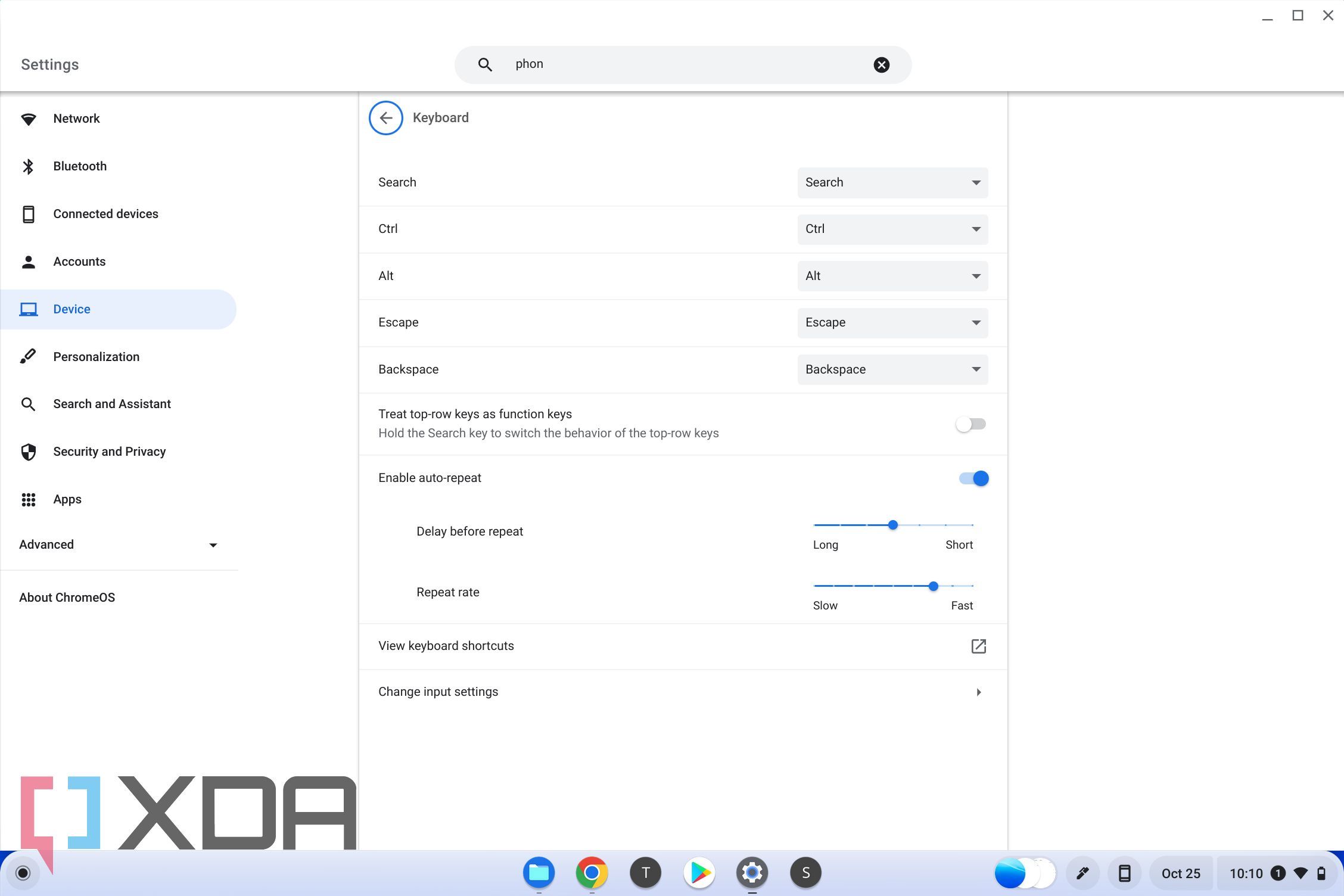
Task: Open Change input settings
Action: coord(682,692)
